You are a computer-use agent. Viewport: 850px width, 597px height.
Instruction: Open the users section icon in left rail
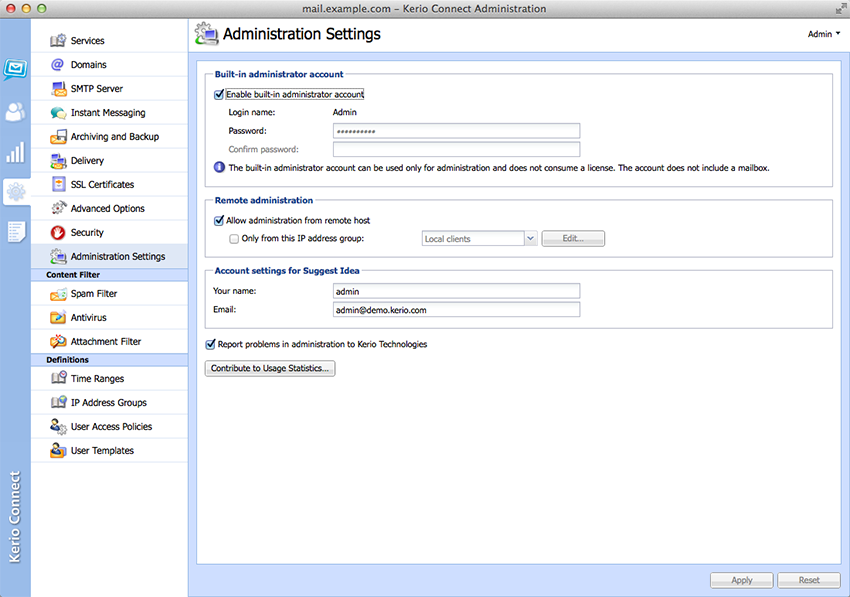pos(15,112)
